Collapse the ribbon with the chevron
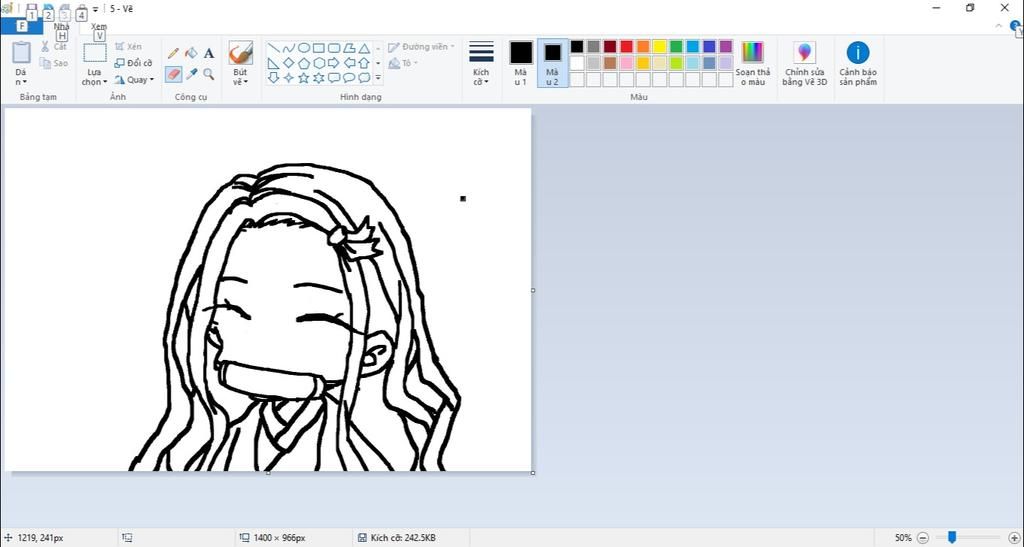Screen dimensions: 1024x547 point(999,26)
